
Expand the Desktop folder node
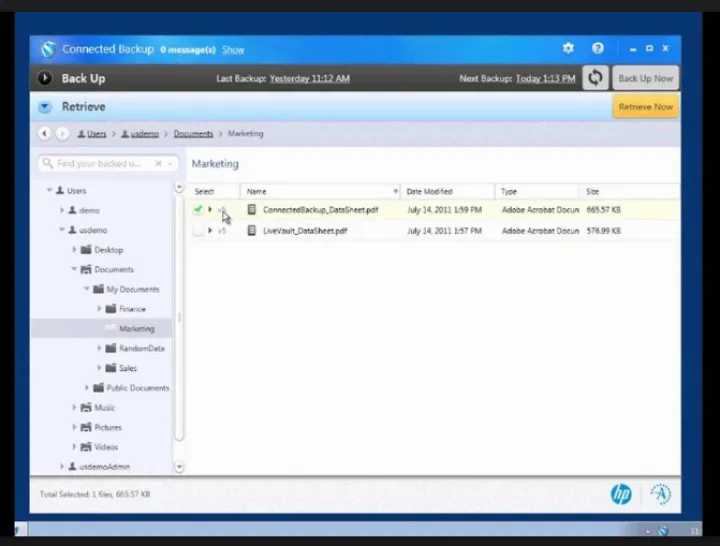(74, 249)
